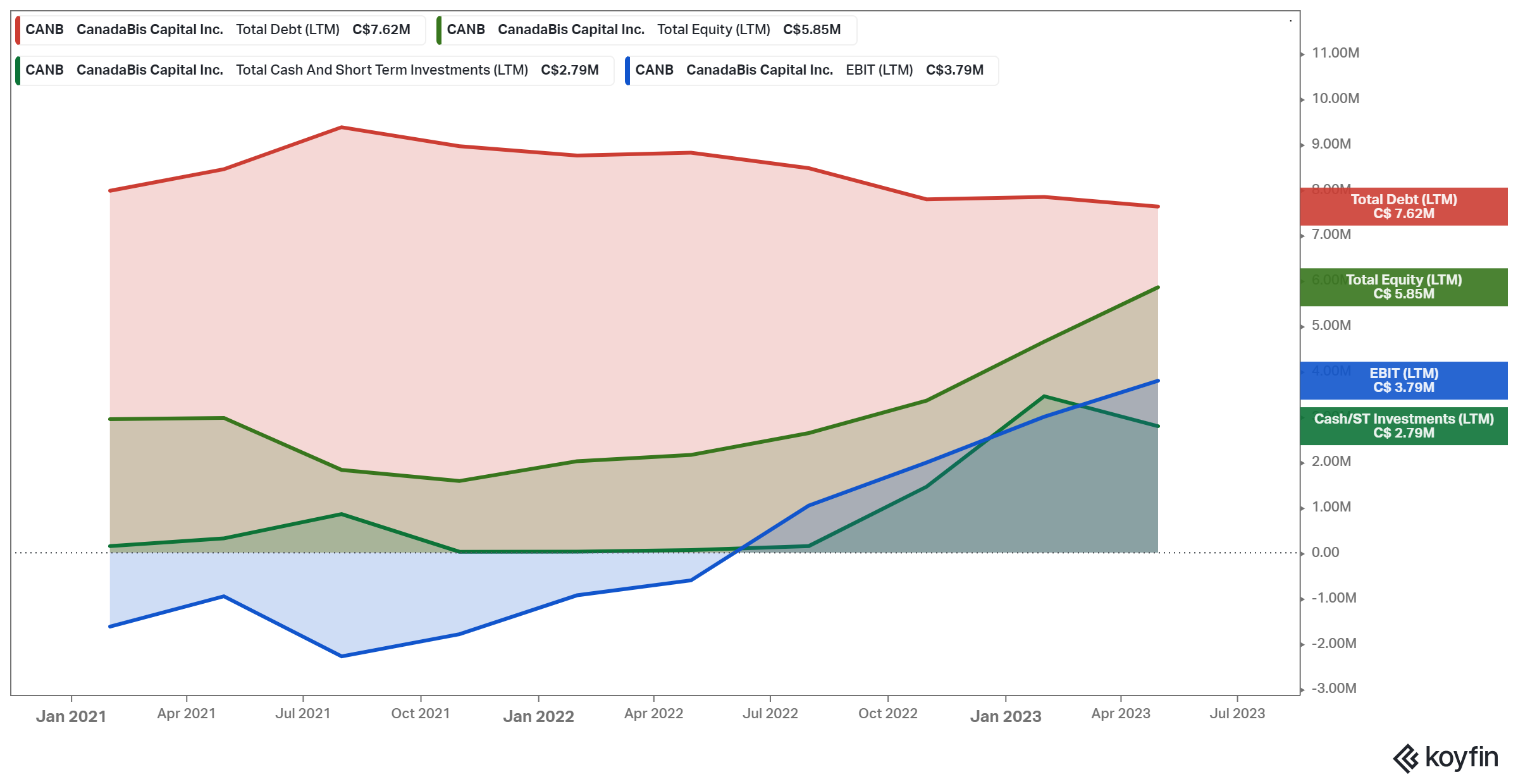The height and width of the screenshot is (784, 1518).
Task: Click the Oct 2022 x-axis label
Action: tap(888, 714)
